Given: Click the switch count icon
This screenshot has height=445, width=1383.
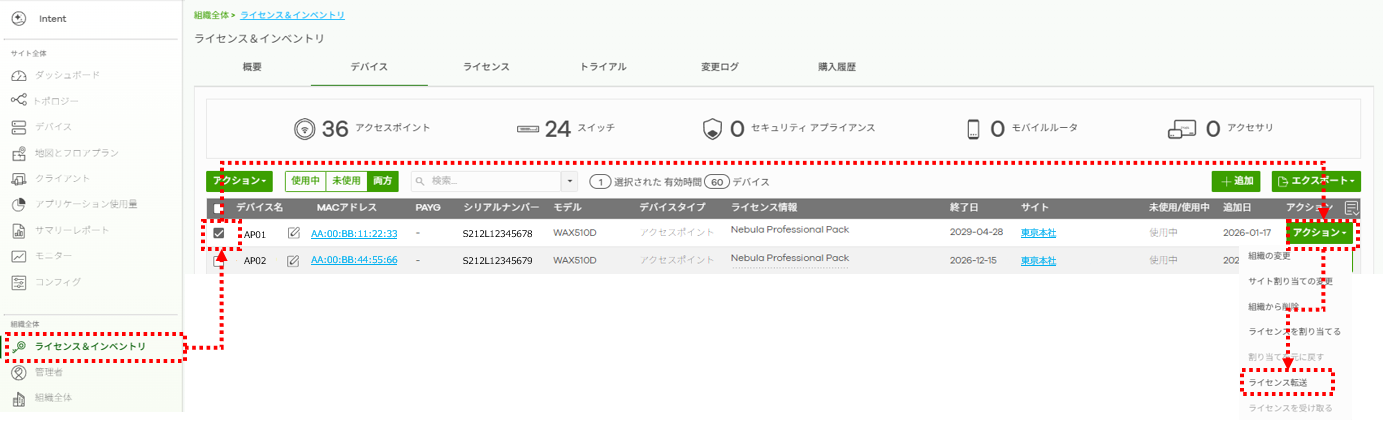Looking at the screenshot, I should (x=528, y=128).
